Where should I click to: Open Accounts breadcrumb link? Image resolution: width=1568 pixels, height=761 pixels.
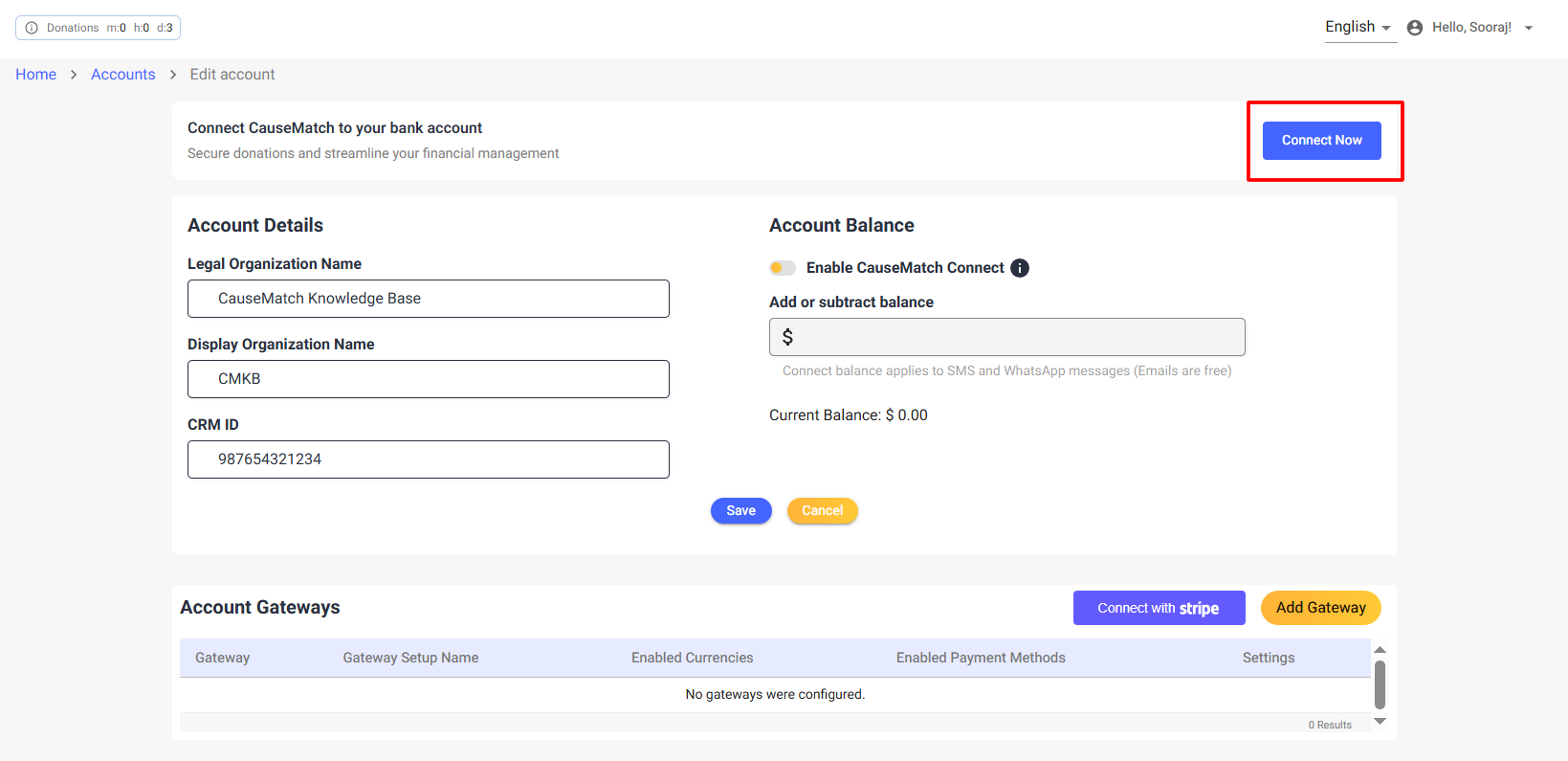[122, 75]
